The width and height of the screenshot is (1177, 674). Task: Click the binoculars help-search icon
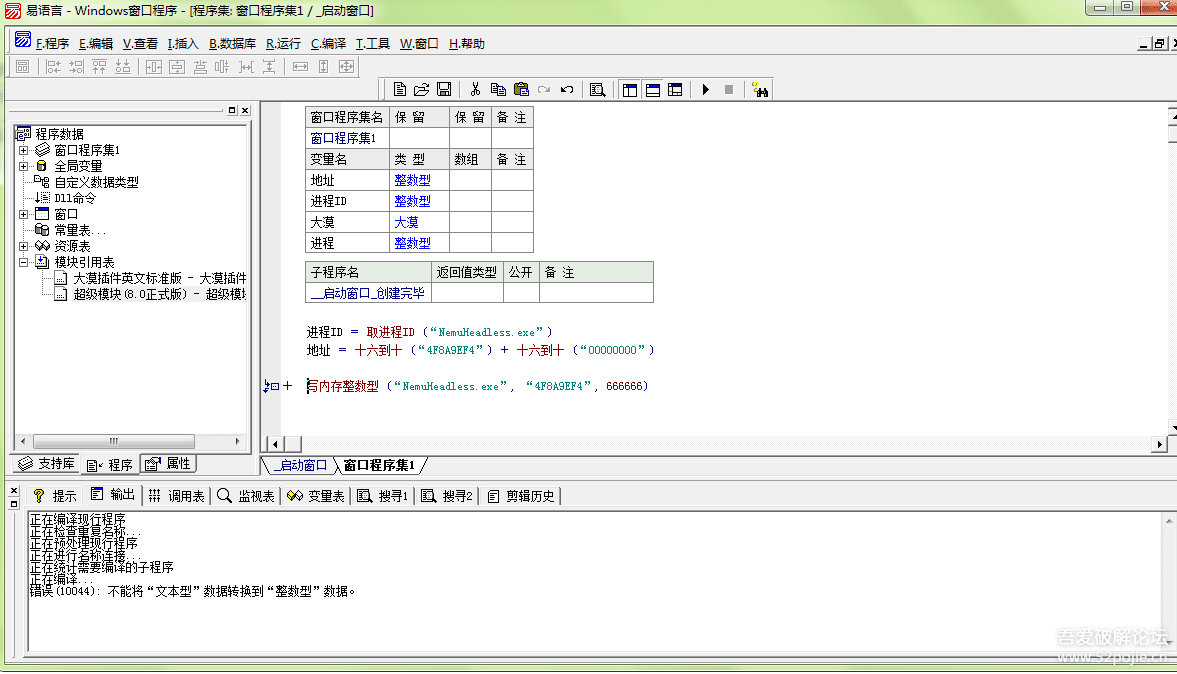click(760, 90)
